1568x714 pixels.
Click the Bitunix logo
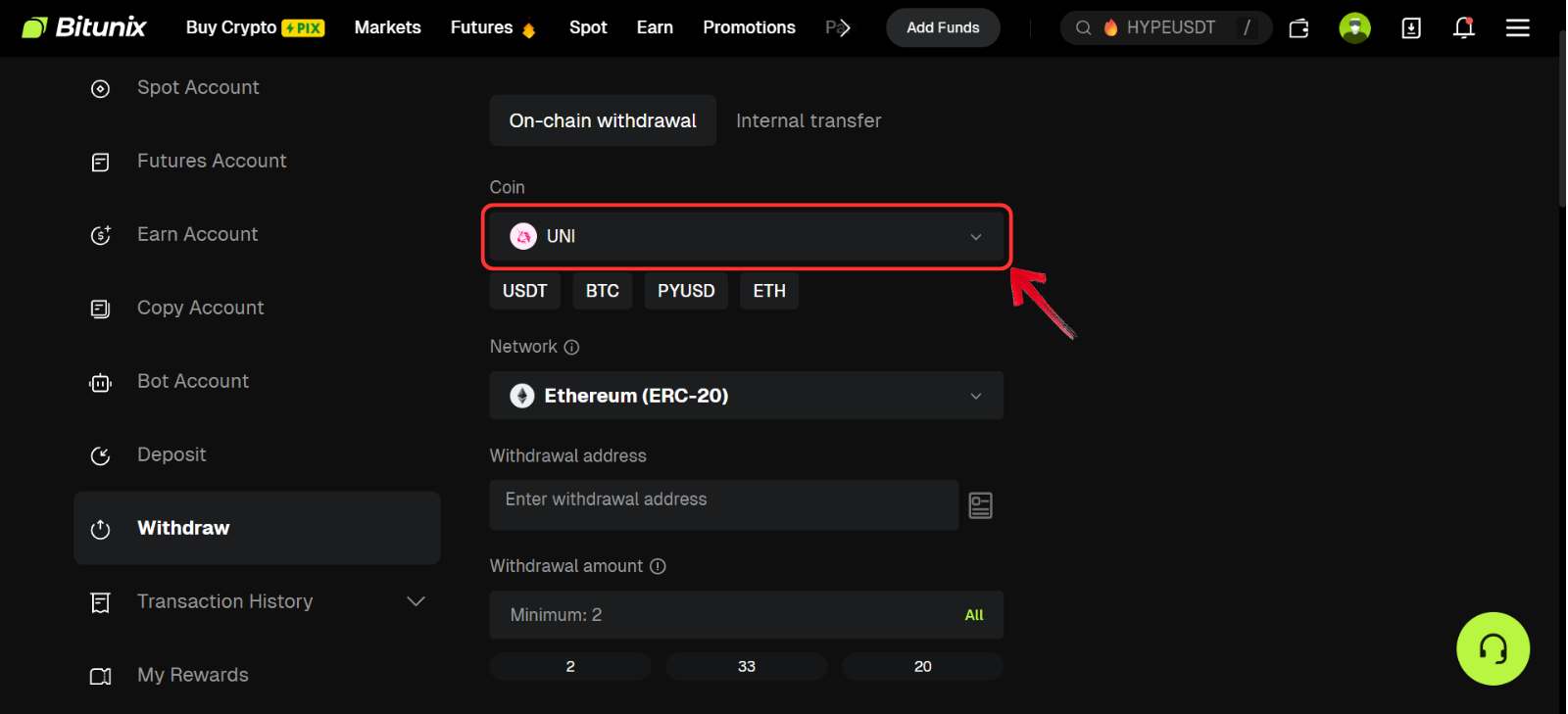[x=83, y=26]
